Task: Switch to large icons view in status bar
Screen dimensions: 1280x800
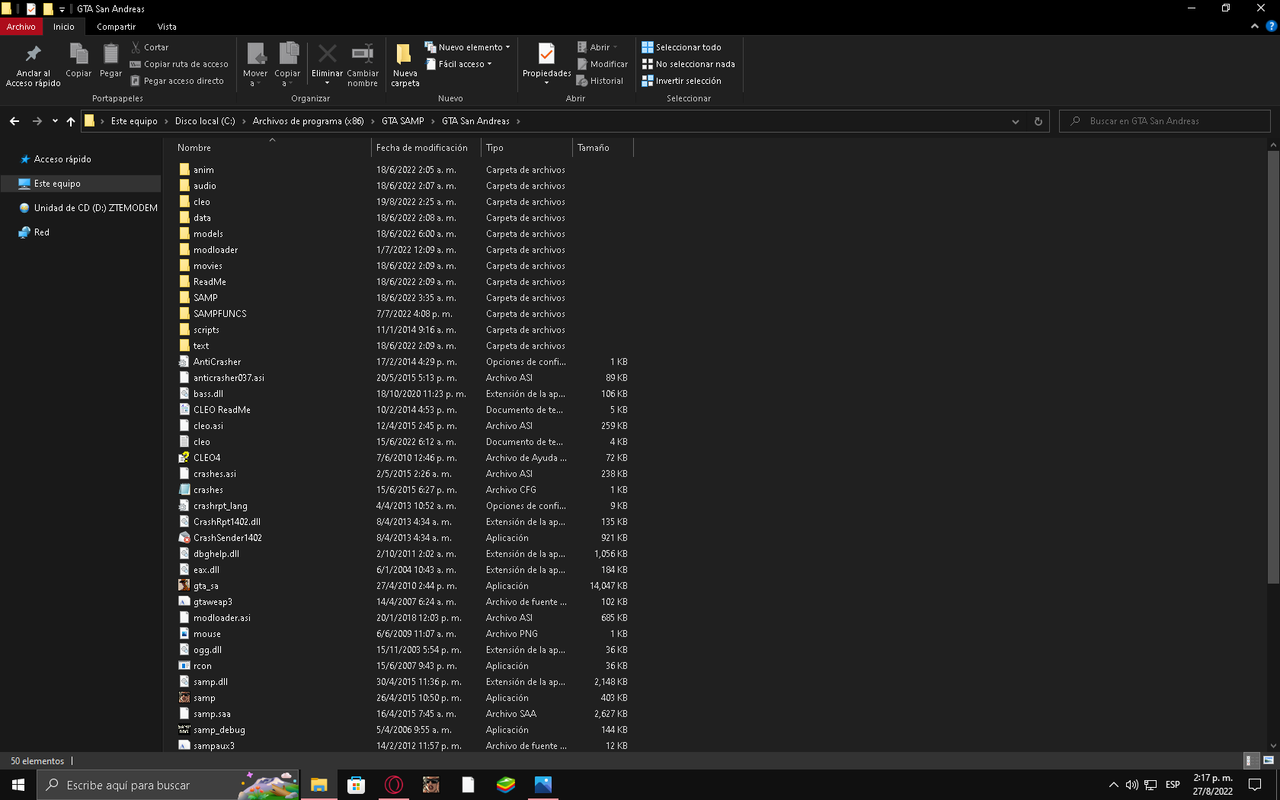Action: pos(1268,761)
